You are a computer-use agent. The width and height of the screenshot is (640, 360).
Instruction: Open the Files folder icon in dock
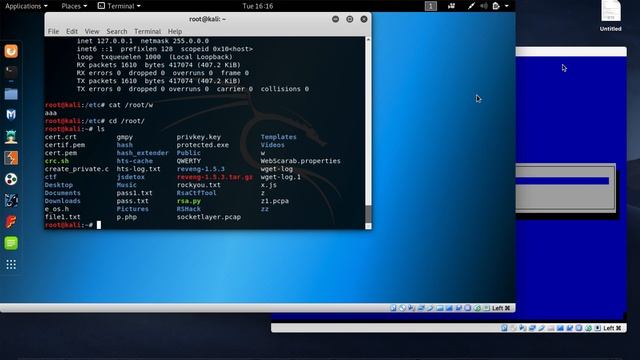pos(11,94)
